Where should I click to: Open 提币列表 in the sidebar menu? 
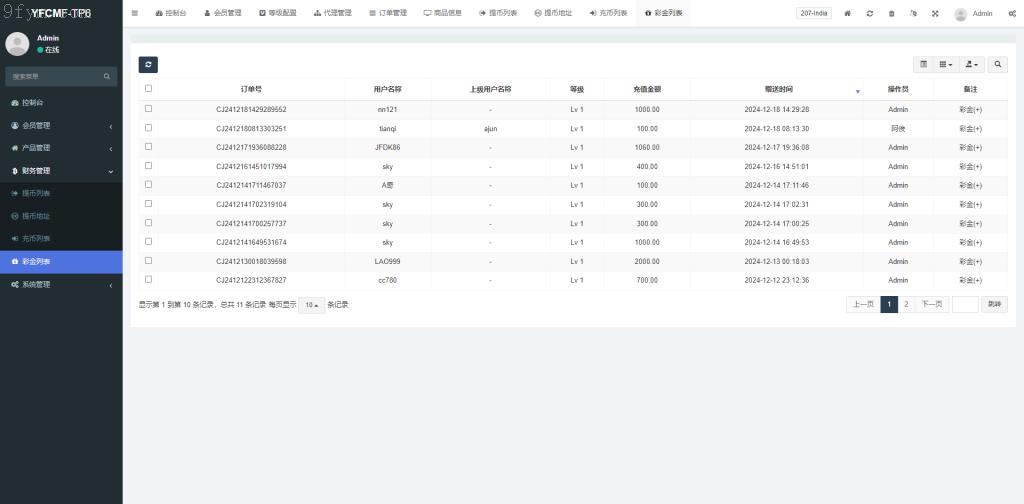[36, 193]
